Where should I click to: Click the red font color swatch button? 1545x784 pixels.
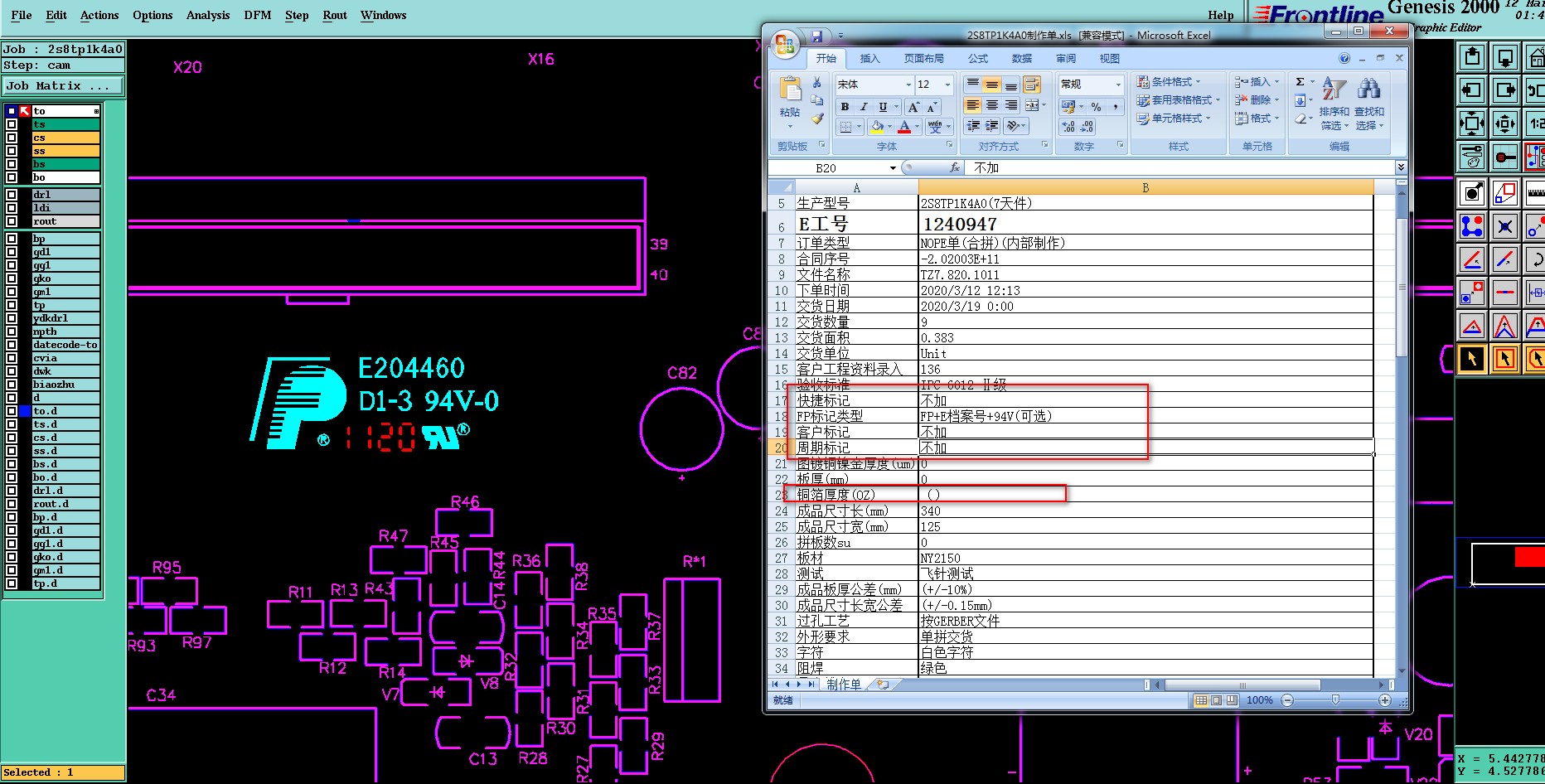coord(904,127)
